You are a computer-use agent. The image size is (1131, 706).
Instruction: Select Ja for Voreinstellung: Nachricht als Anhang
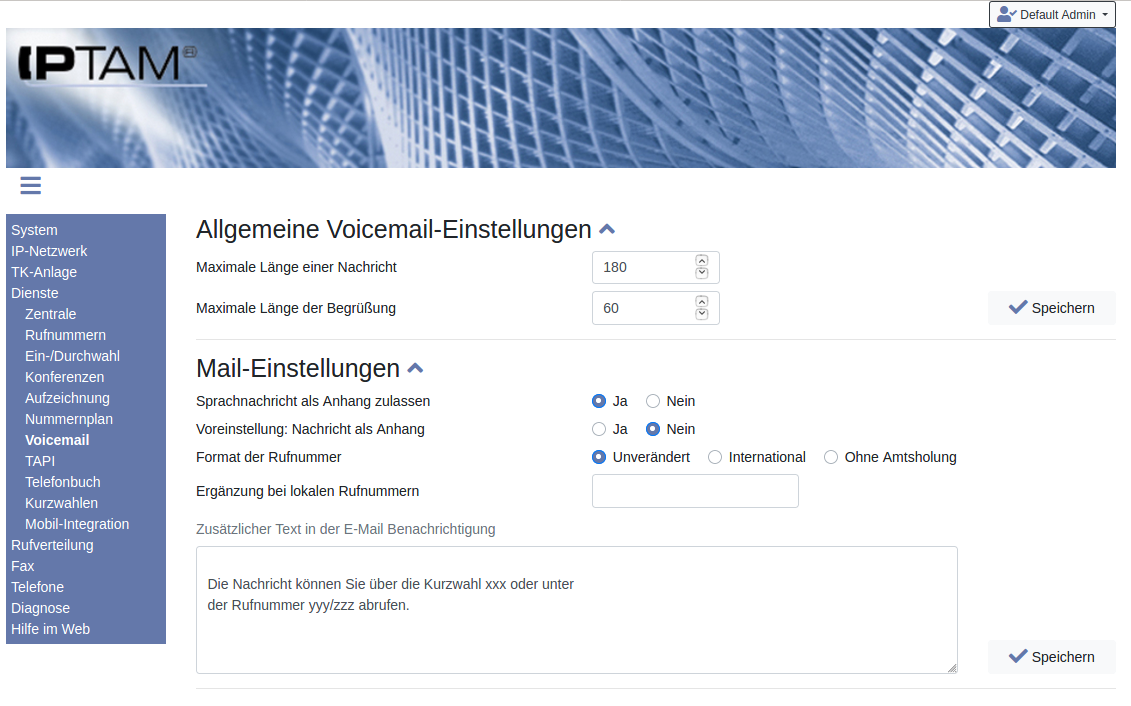coord(599,429)
